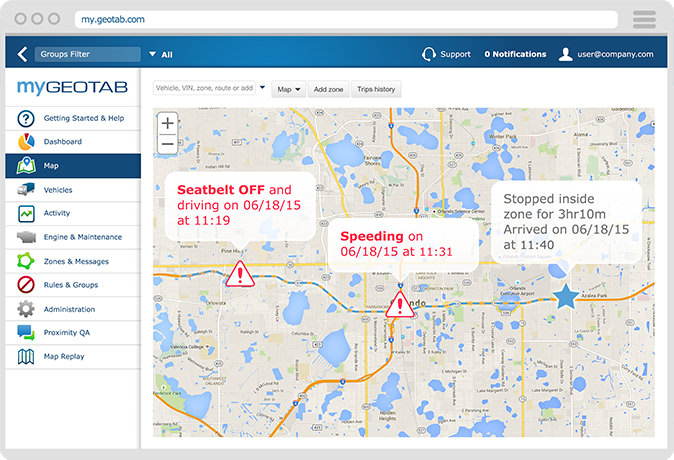The height and width of the screenshot is (460, 674).
Task: Focus the Groups Filter field
Action: point(88,54)
